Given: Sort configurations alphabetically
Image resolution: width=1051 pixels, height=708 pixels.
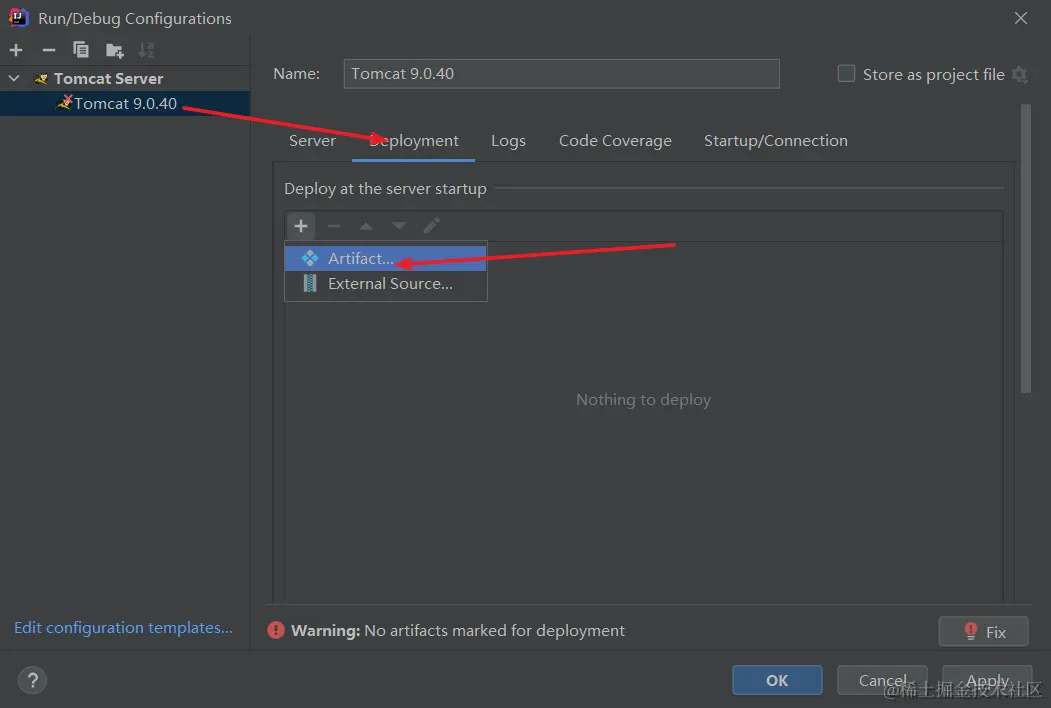Looking at the screenshot, I should tap(146, 50).
